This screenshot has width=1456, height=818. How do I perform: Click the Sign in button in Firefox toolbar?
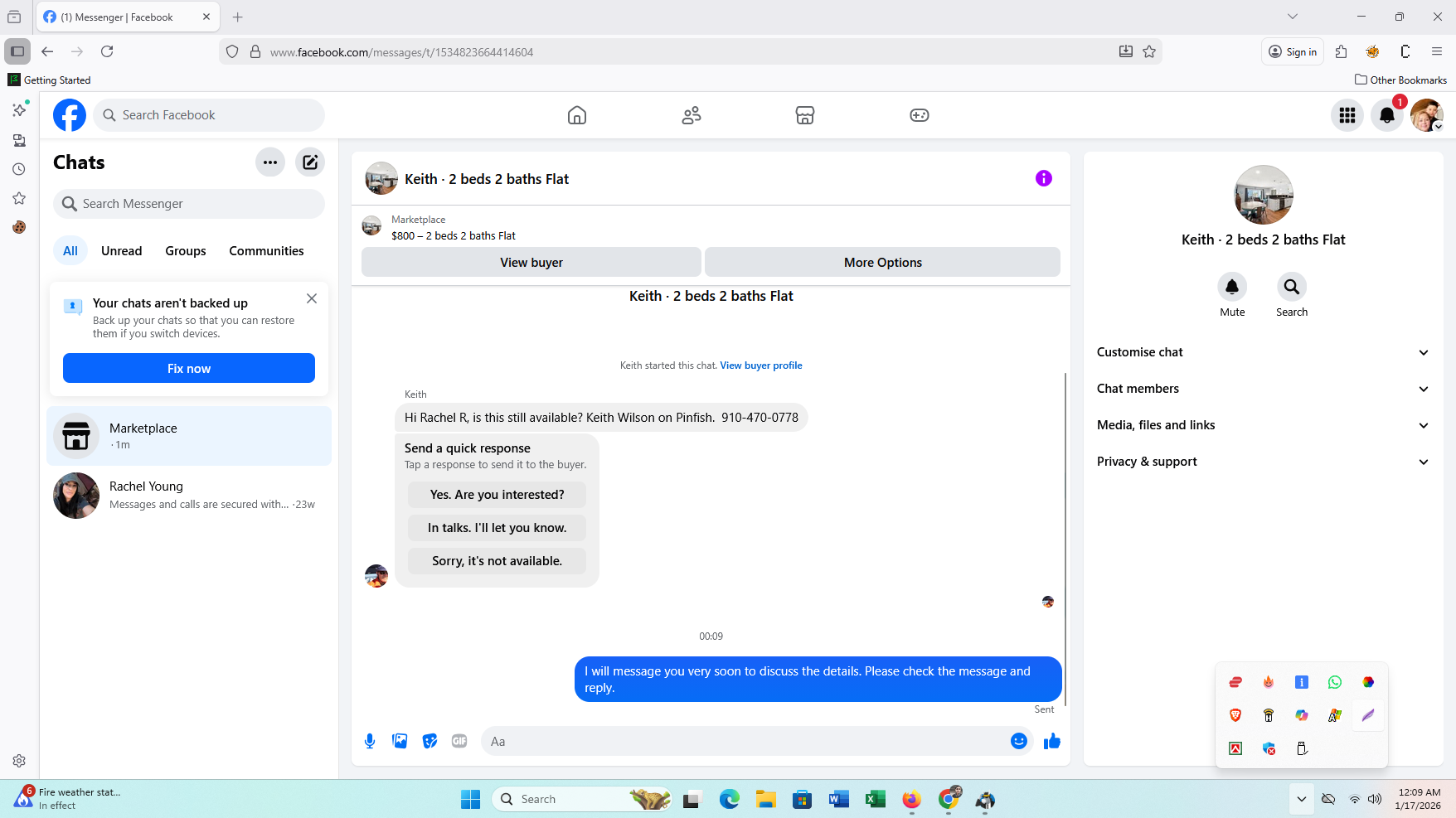point(1293,51)
